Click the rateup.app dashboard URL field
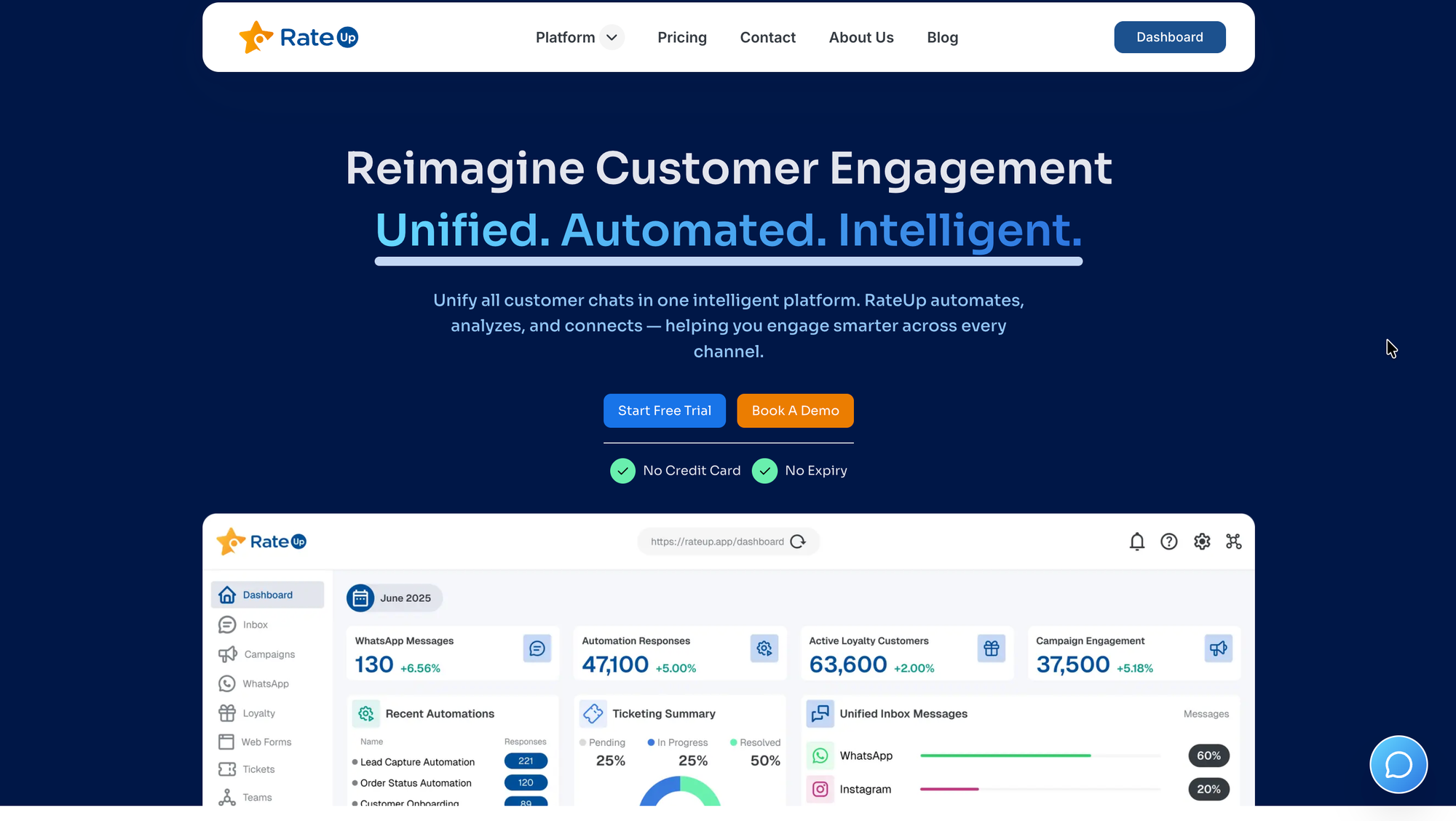1456x821 pixels. 716,542
